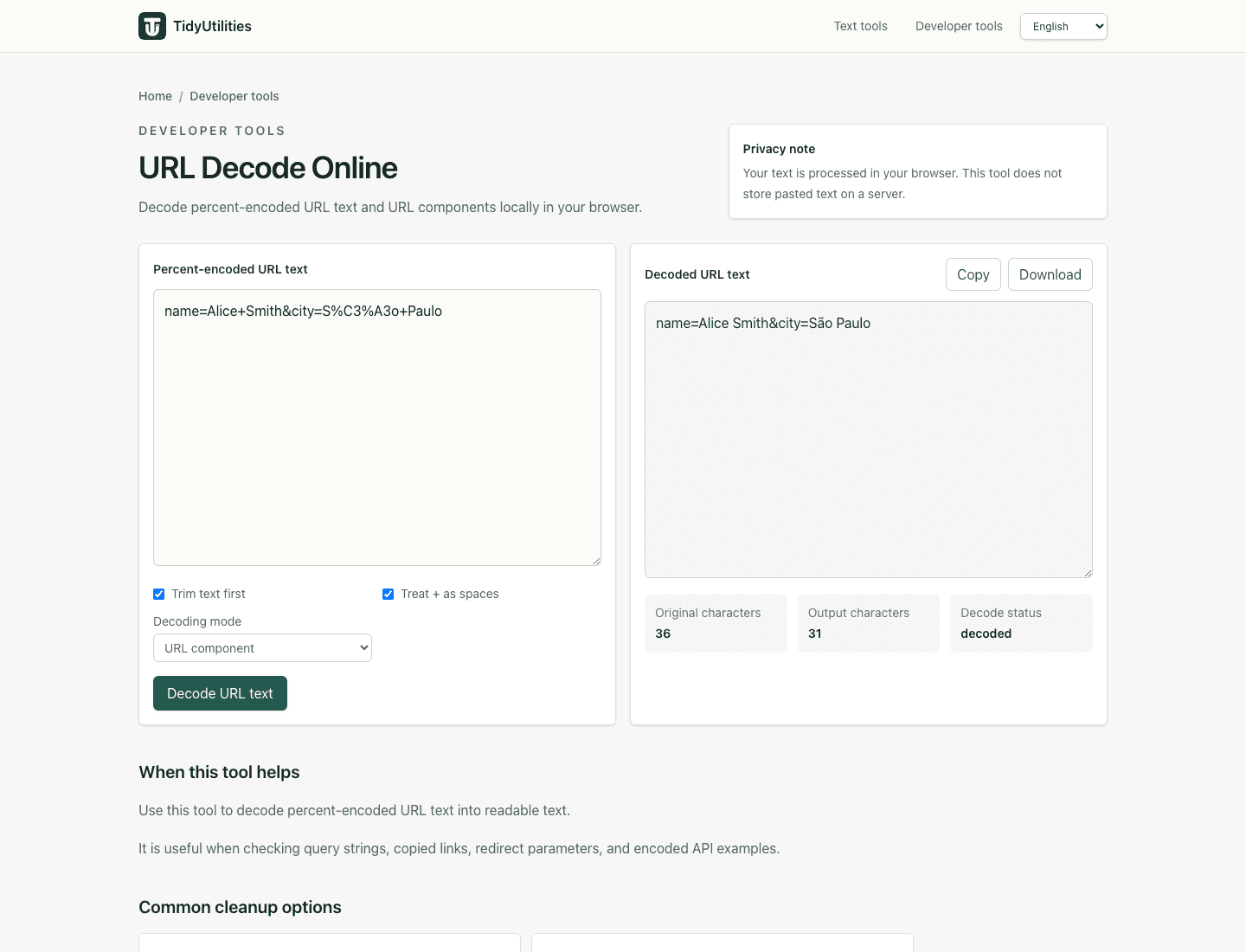Click the Decode status value decoded
The height and width of the screenshot is (952, 1246).
point(986,634)
